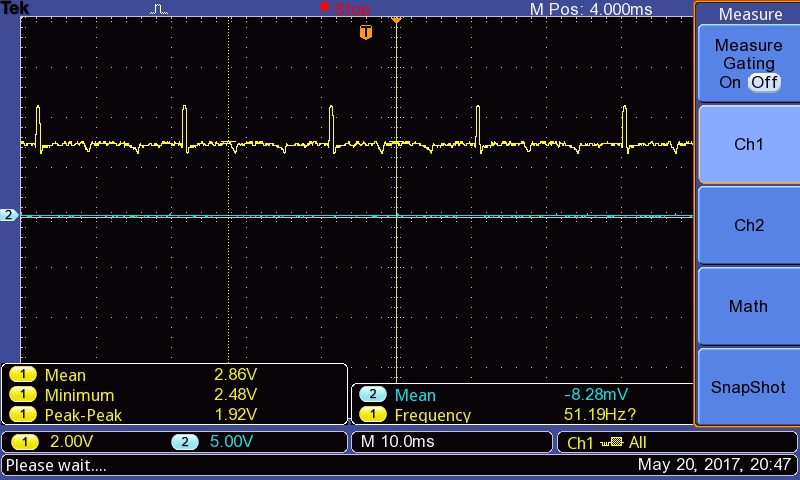
Task: Click the 5.00V vertical scale readout
Action: tap(231, 441)
